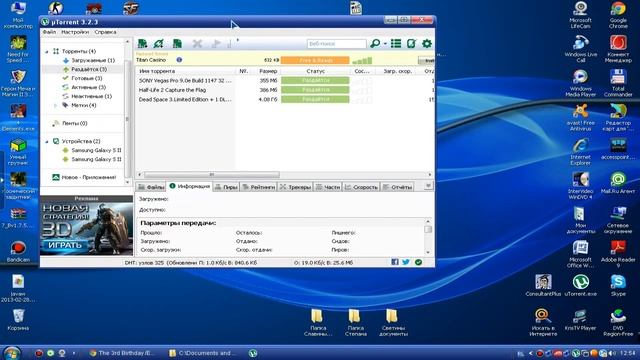This screenshot has height=360, width=640.
Task: Collapse the Торренты (4) tree node
Action: tap(47, 51)
